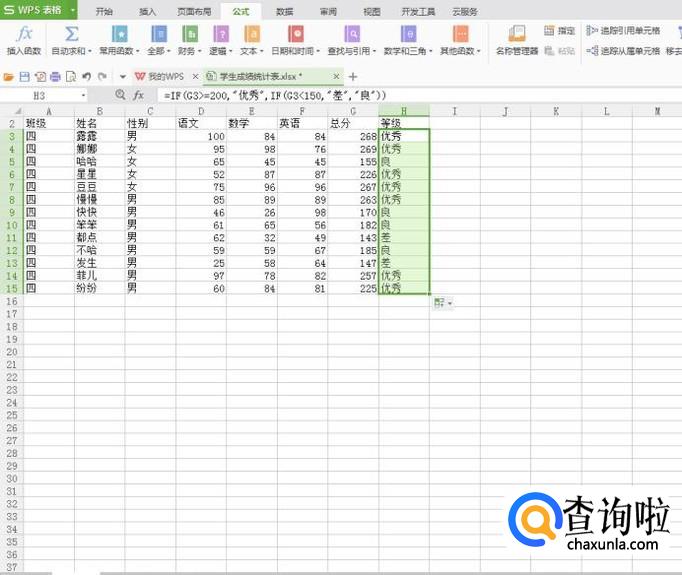Switch to the 数据 (Data) tab
Image resolution: width=682 pixels, height=575 pixels.
coord(284,12)
